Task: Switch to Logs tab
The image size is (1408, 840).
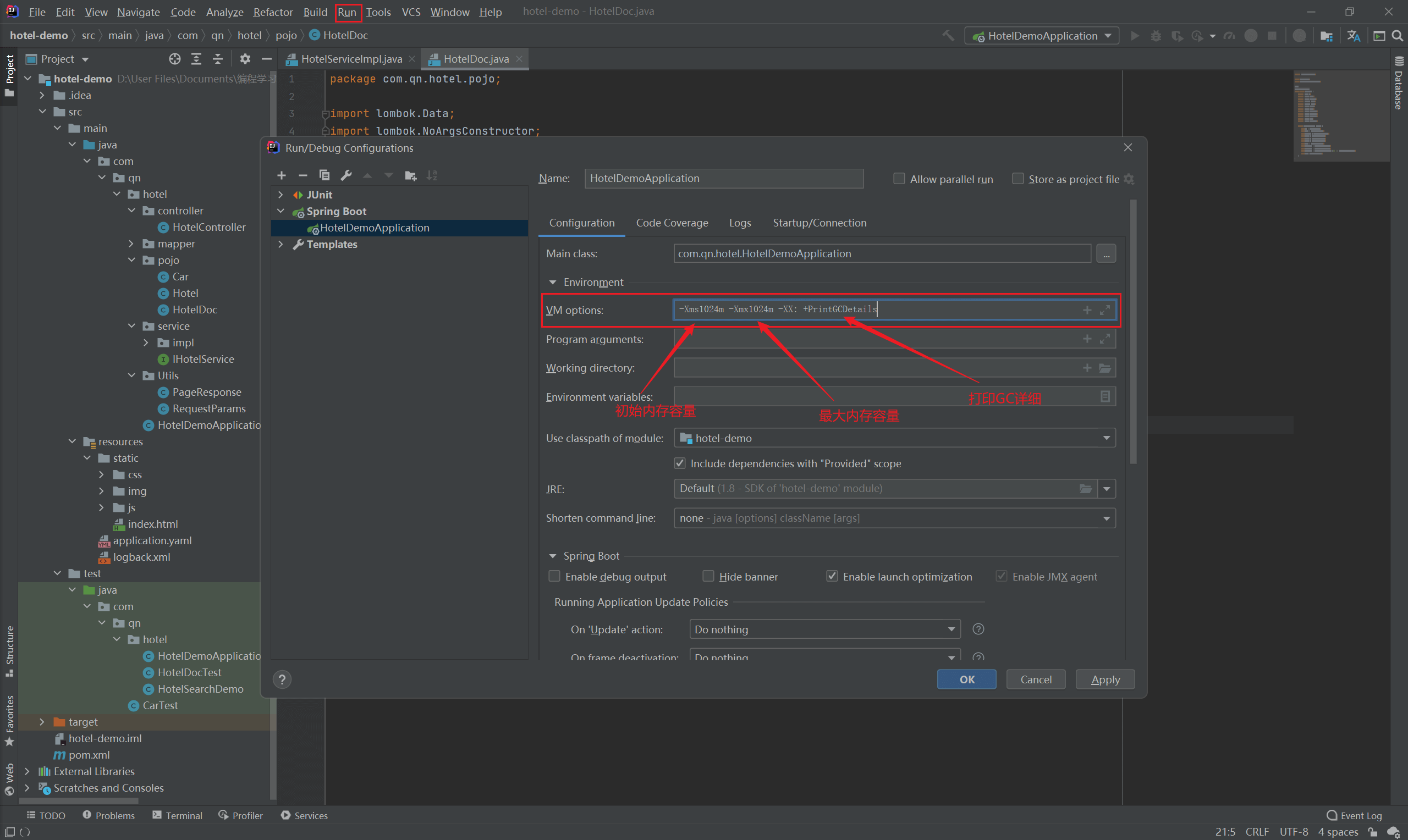Action: (739, 223)
